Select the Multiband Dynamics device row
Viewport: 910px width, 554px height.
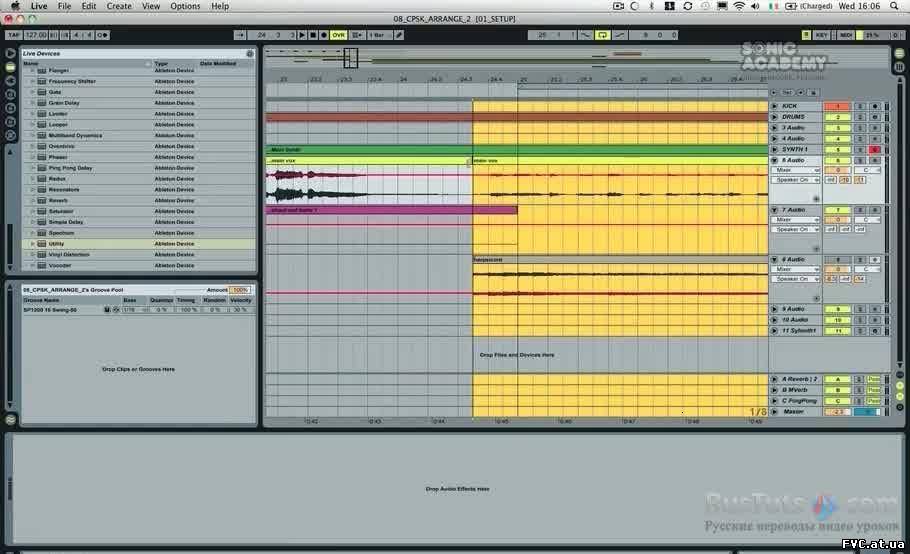139,135
